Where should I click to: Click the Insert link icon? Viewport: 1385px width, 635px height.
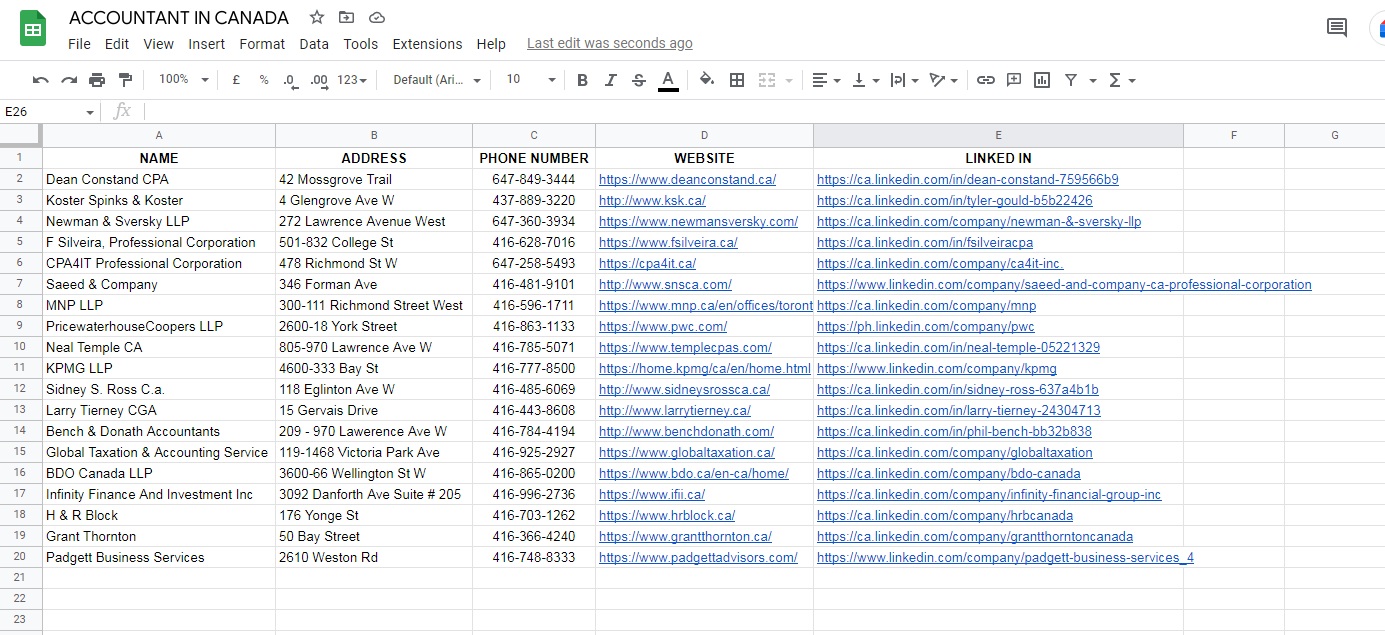click(x=986, y=80)
